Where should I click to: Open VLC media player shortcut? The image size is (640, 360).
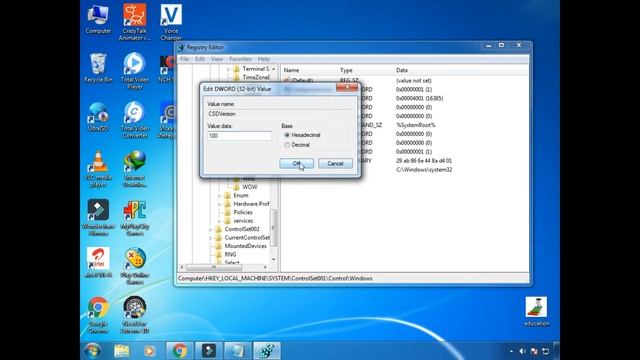(98, 169)
